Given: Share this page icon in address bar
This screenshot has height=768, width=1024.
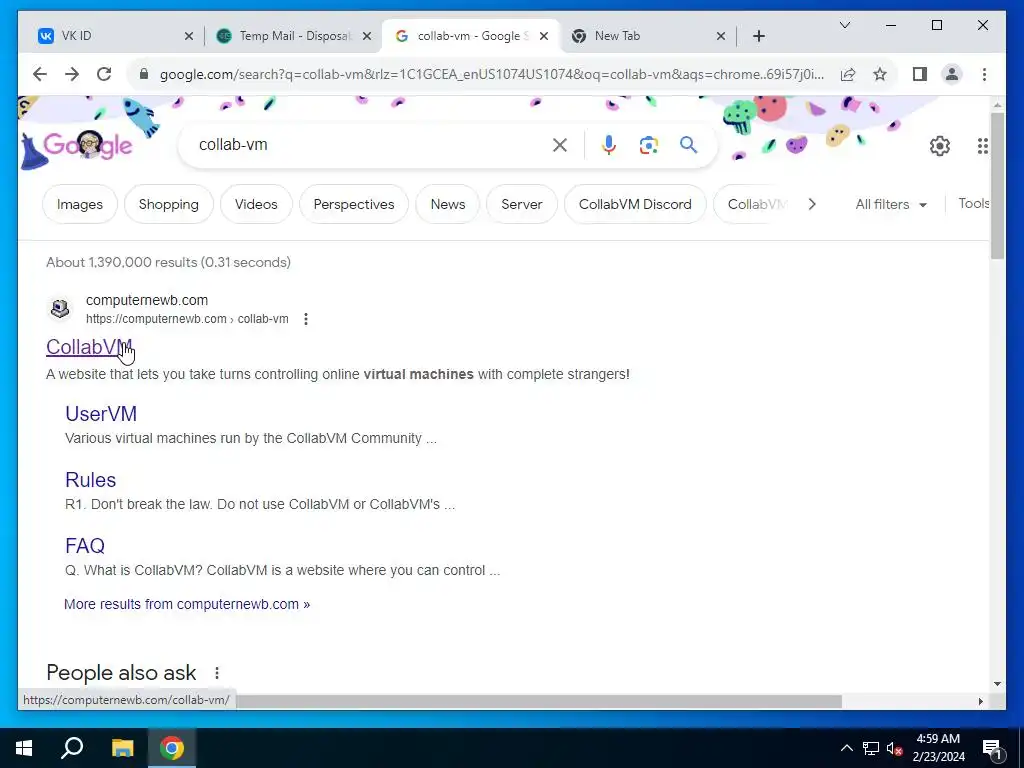Looking at the screenshot, I should [x=848, y=74].
